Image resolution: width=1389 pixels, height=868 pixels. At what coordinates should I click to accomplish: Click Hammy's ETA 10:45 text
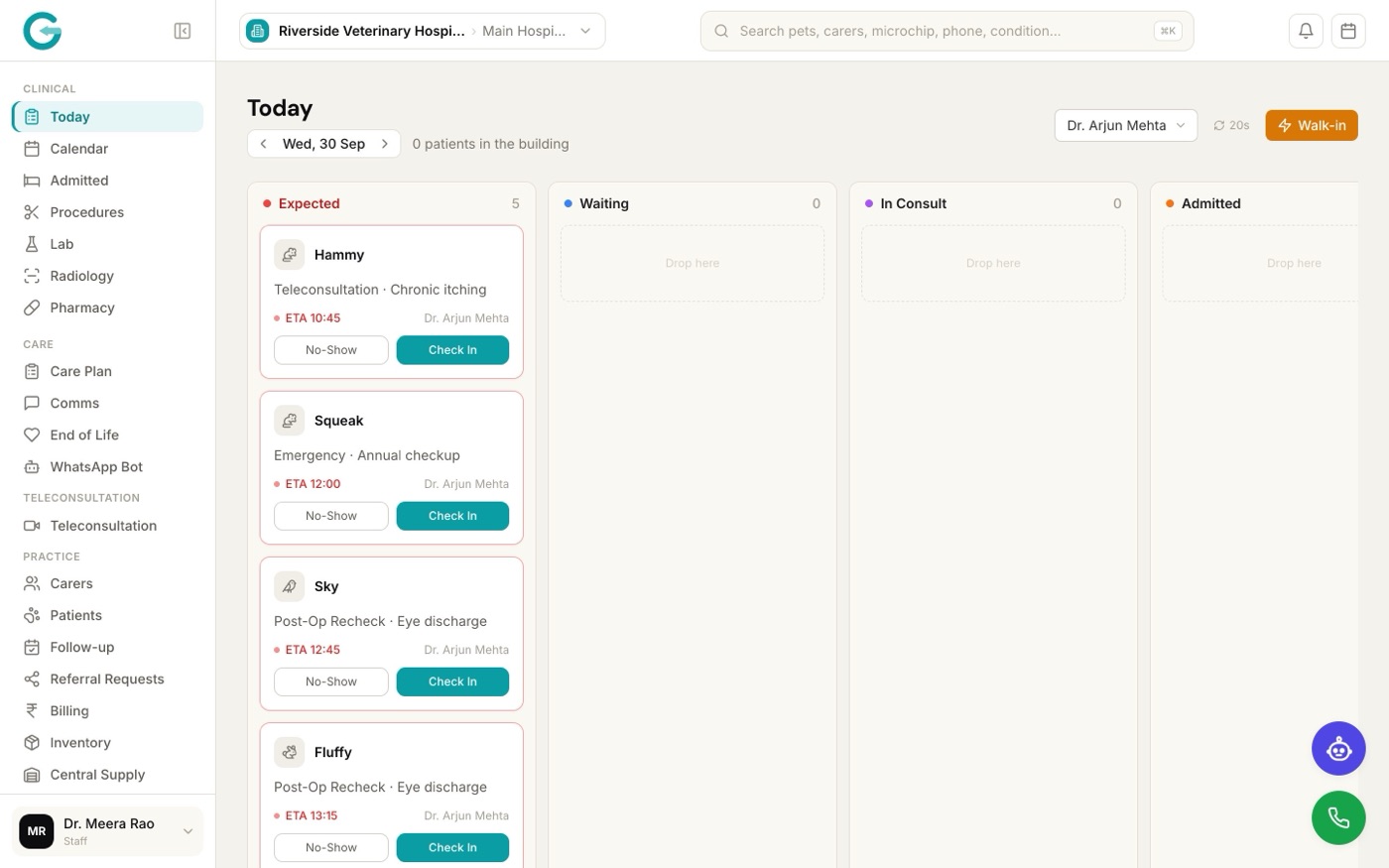pyautogui.click(x=313, y=318)
